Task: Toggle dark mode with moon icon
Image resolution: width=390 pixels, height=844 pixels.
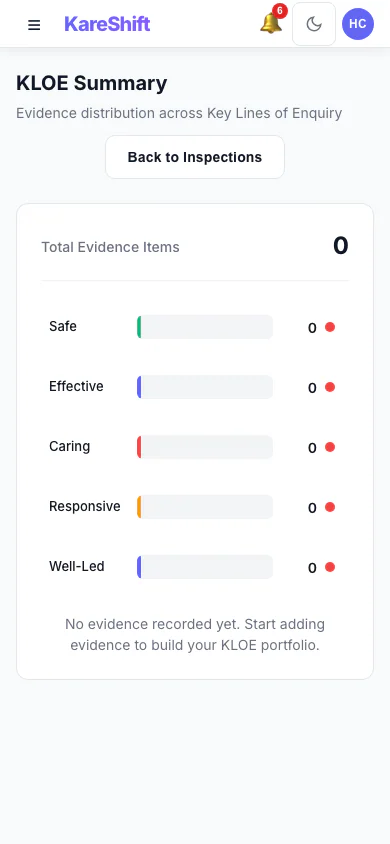Action: 314,24
